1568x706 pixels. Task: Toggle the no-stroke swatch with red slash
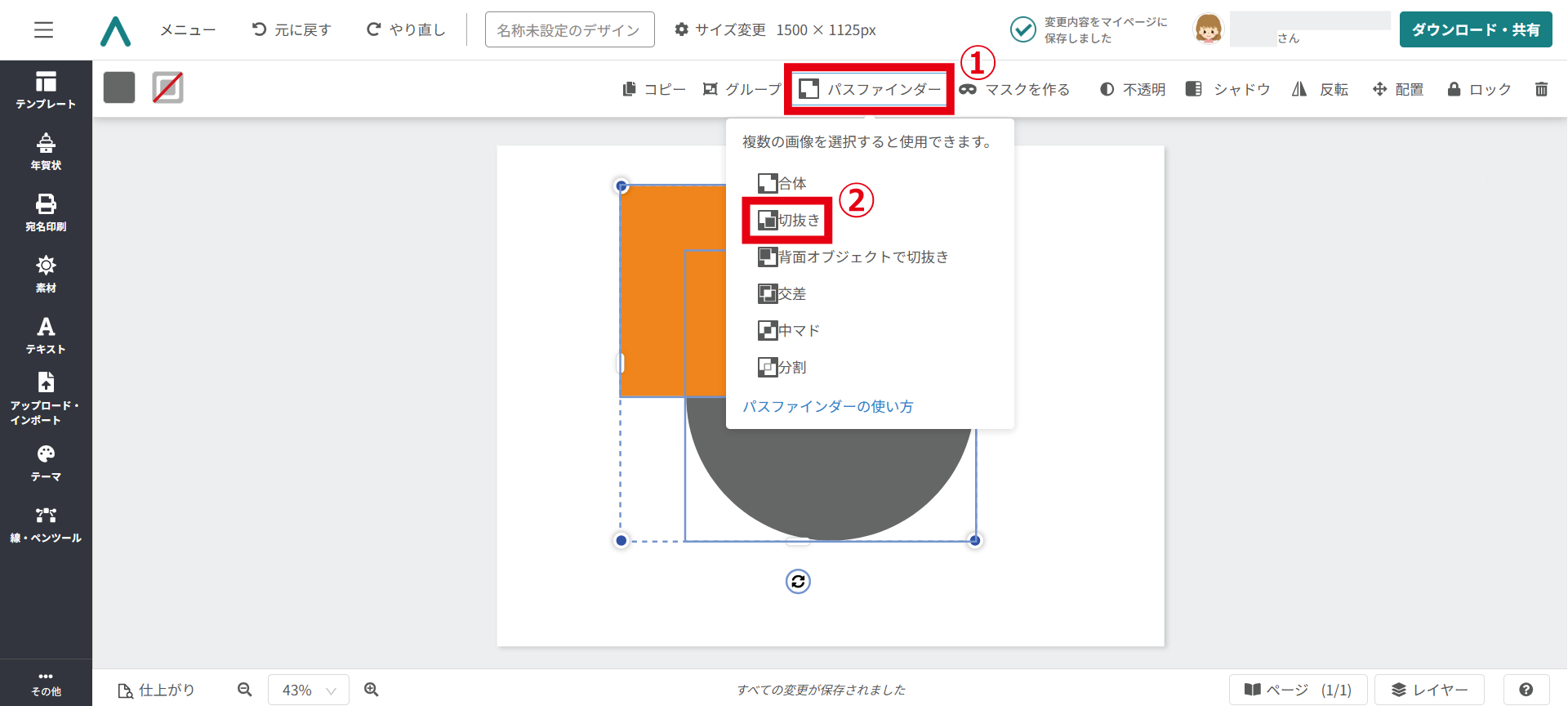[167, 87]
